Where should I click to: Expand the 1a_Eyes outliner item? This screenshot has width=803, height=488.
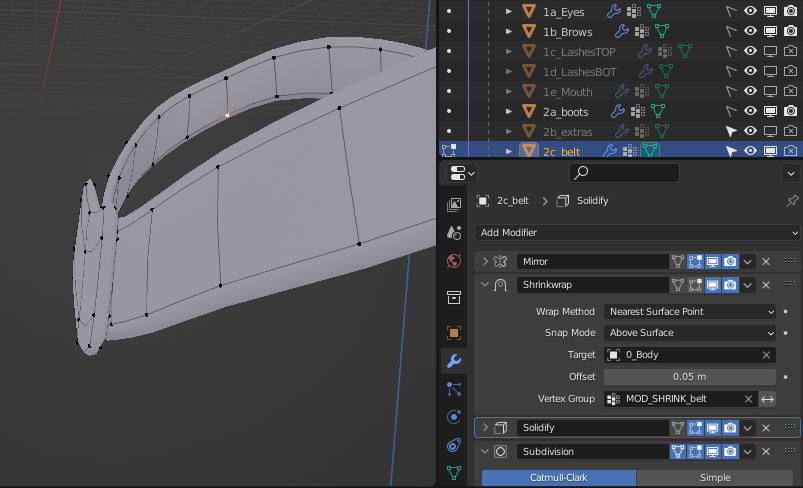tap(509, 11)
